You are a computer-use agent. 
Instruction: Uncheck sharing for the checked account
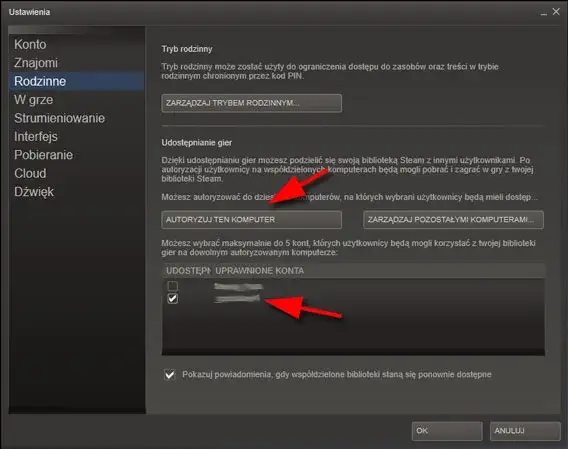(x=172, y=299)
